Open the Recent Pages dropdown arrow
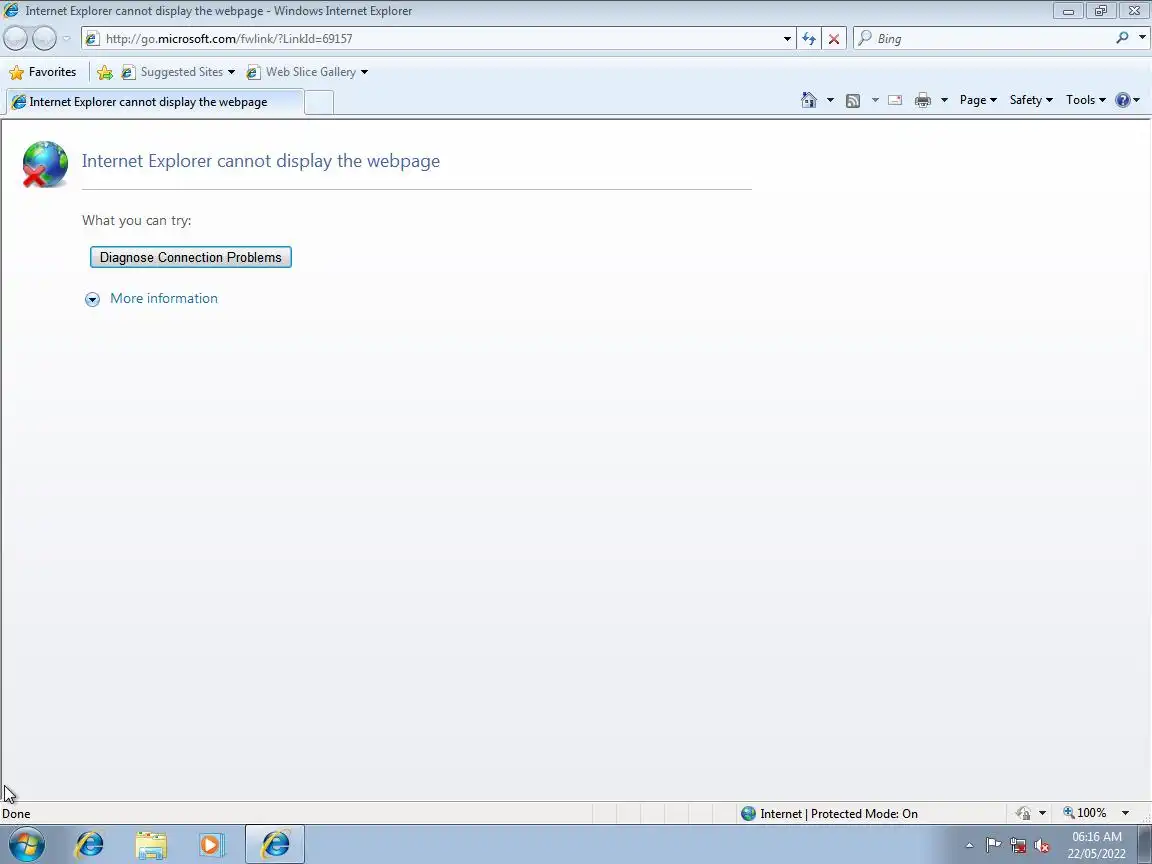This screenshot has height=864, width=1152. (x=66, y=38)
